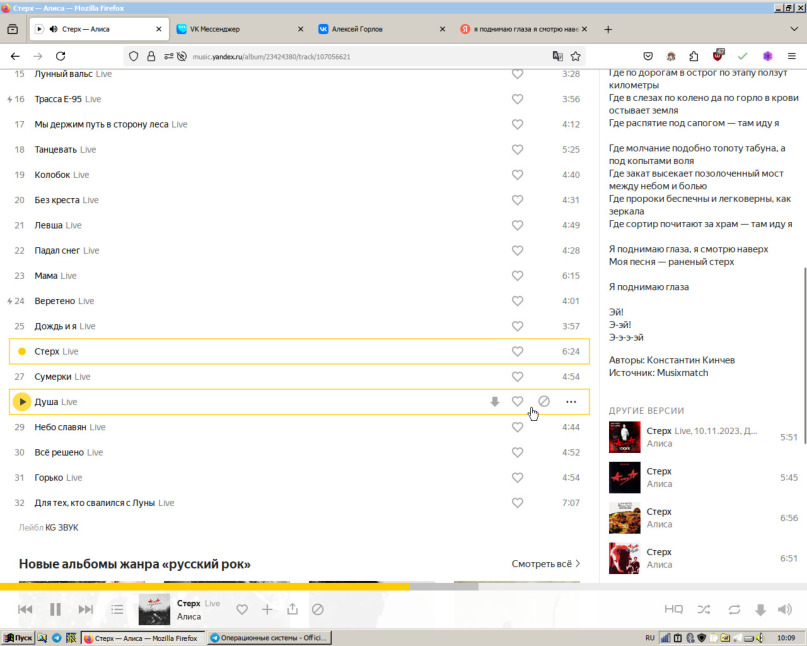Select the Колобок Live track
Screen dimensions: 807x646
pos(299,174)
